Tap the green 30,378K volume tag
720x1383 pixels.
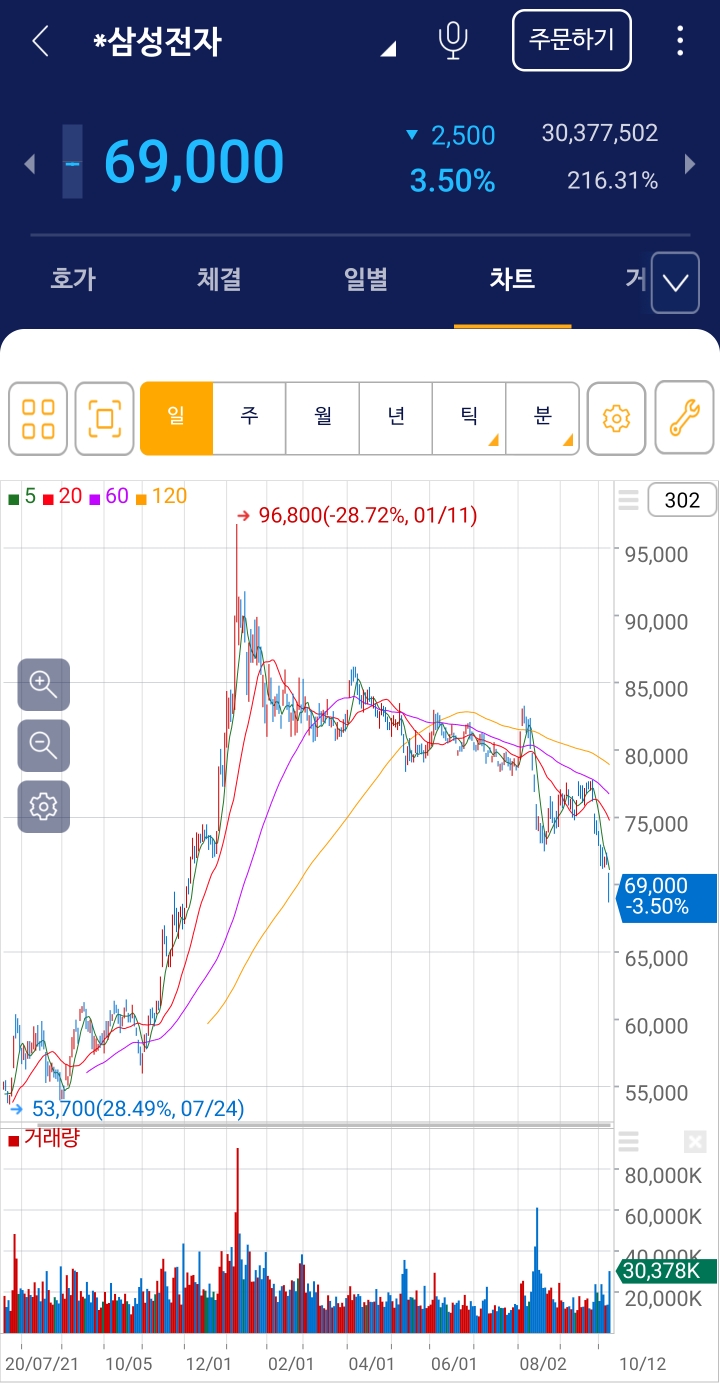(x=668, y=1271)
